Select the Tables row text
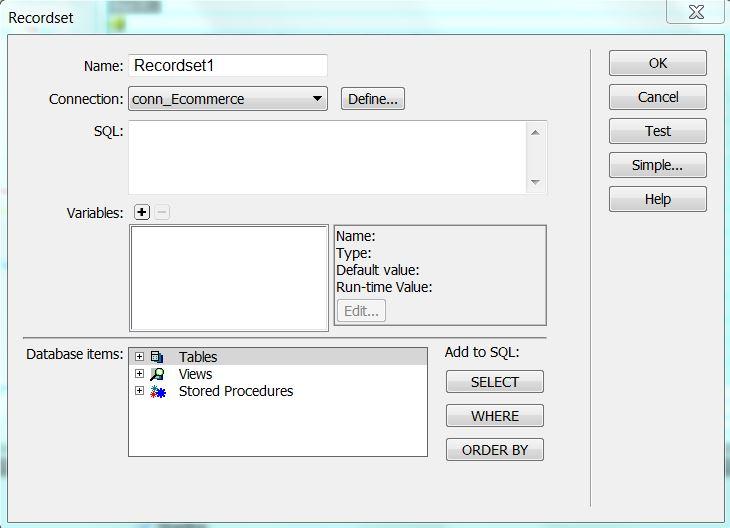This screenshot has height=528, width=730. click(x=198, y=357)
